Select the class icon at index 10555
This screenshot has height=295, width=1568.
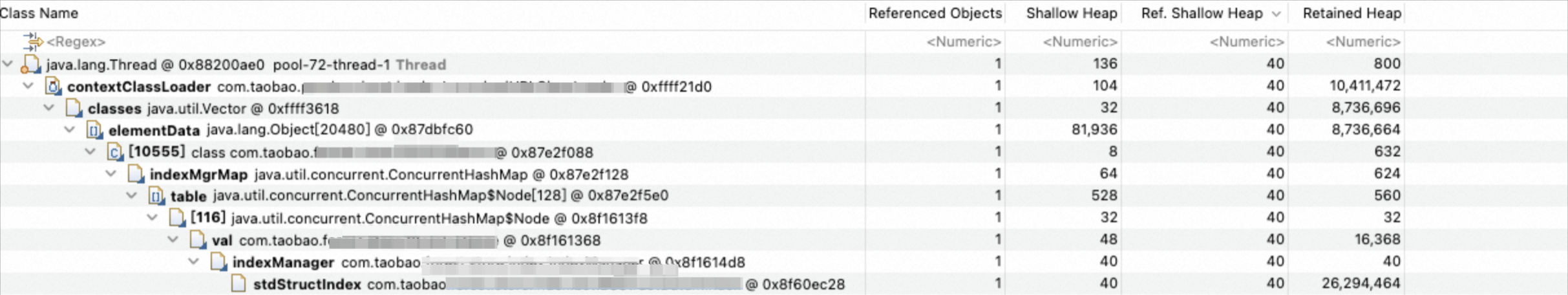point(115,152)
